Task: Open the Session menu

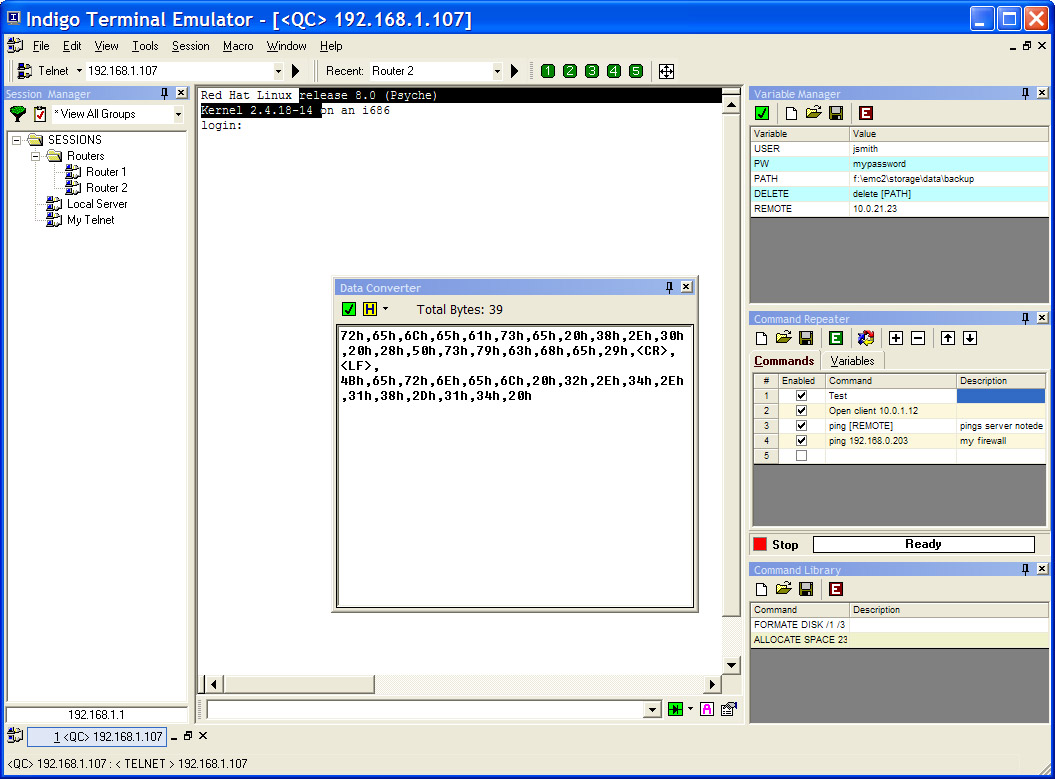Action: tap(190, 46)
